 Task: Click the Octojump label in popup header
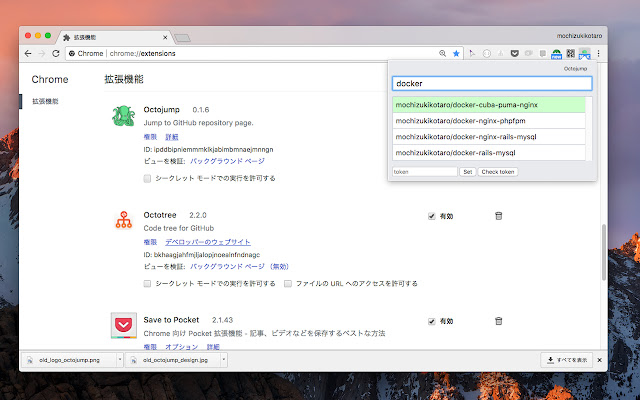(575, 69)
